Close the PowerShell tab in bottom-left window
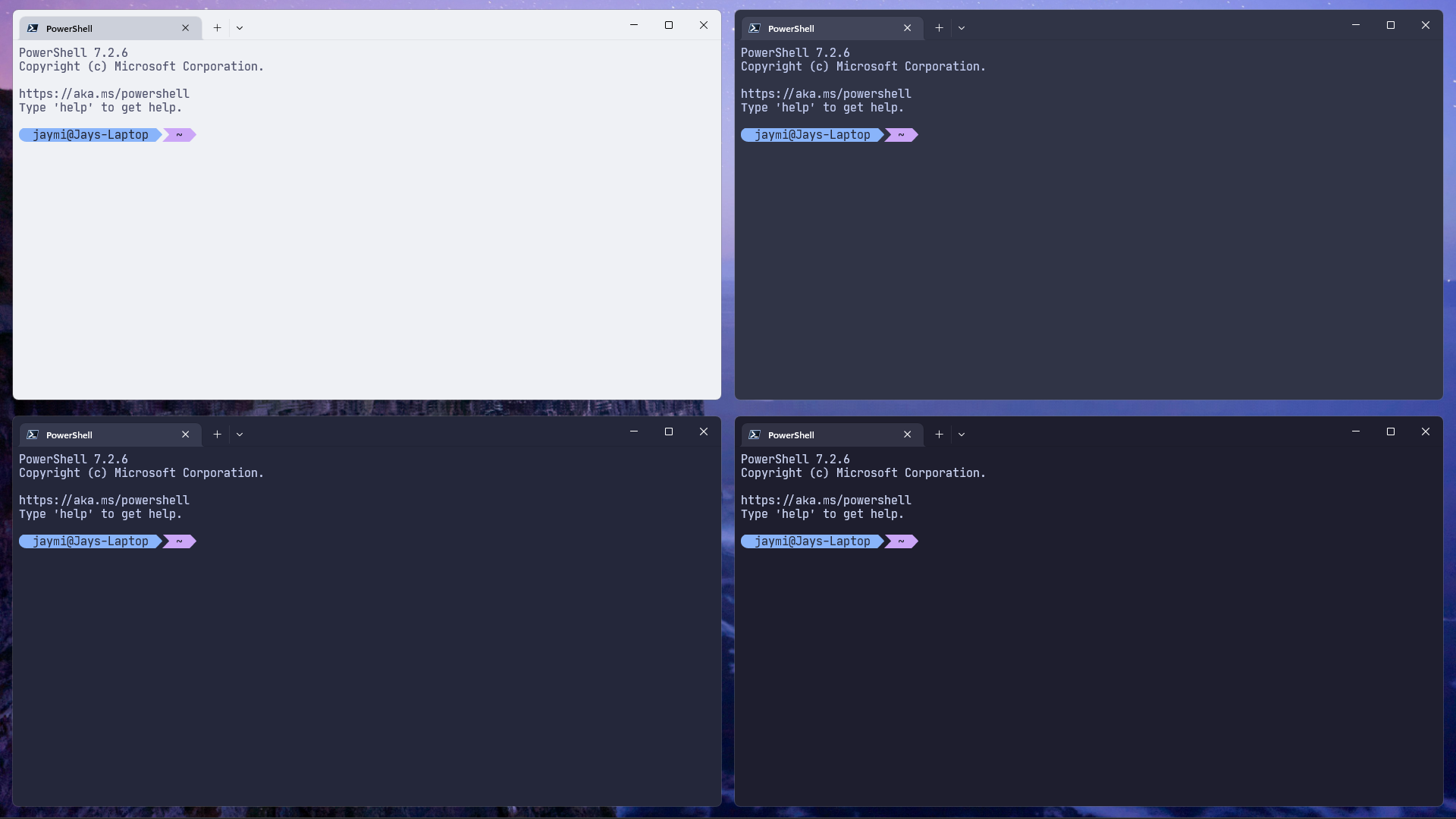Viewport: 1456px width, 819px height. pos(185,435)
